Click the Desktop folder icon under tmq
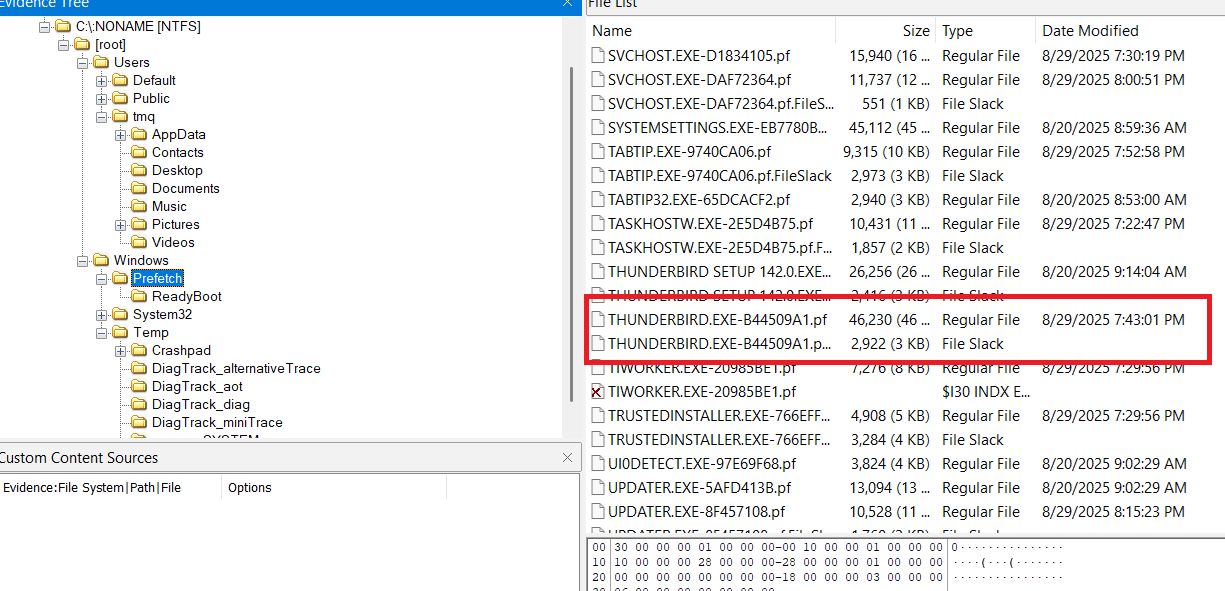1225x591 pixels. coord(139,170)
